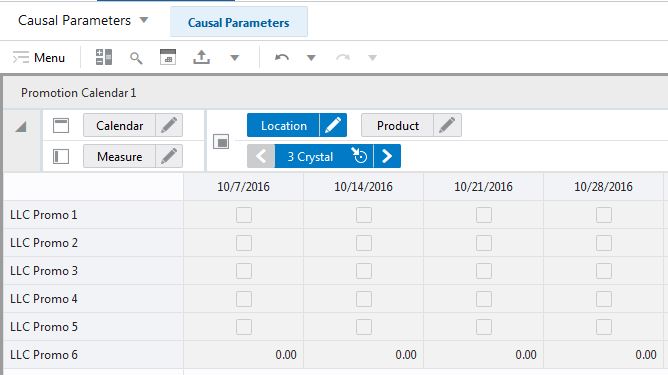668x375 pixels.
Task: Open the undo history dropdown arrow
Action: pyautogui.click(x=311, y=58)
